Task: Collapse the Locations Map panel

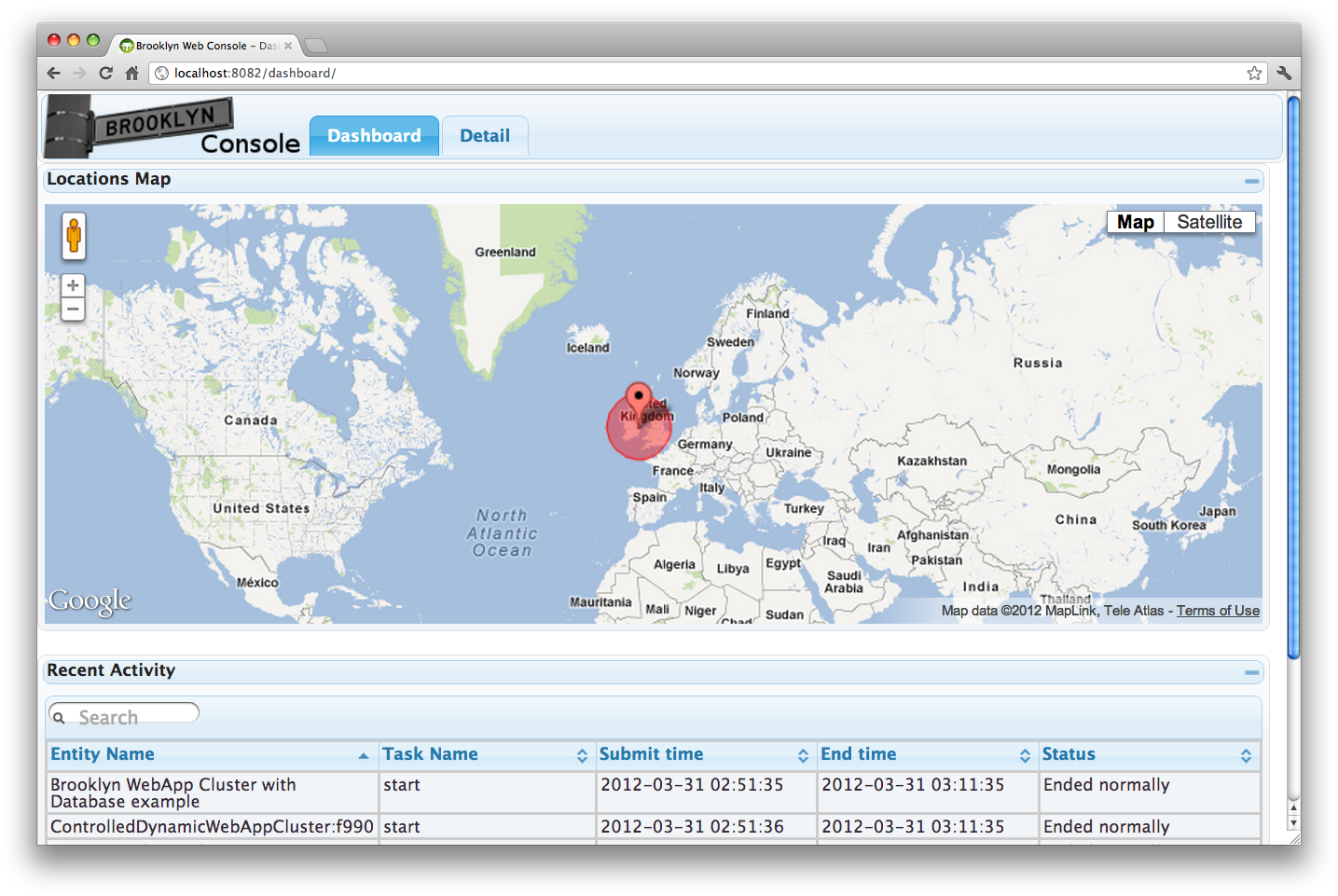Action: [x=1251, y=181]
